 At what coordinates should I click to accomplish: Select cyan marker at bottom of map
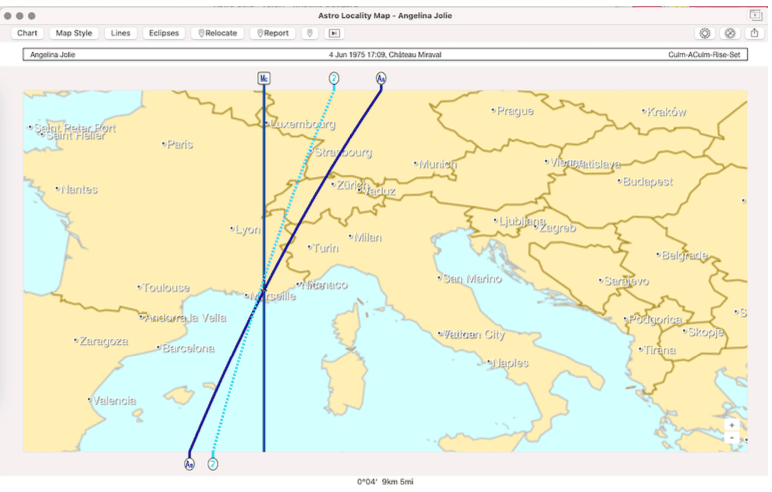tap(213, 464)
